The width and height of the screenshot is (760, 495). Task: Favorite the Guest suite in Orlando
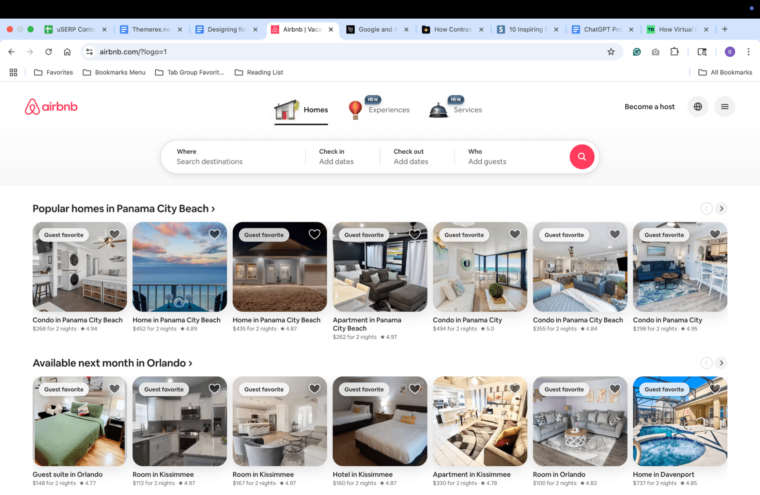tap(114, 389)
